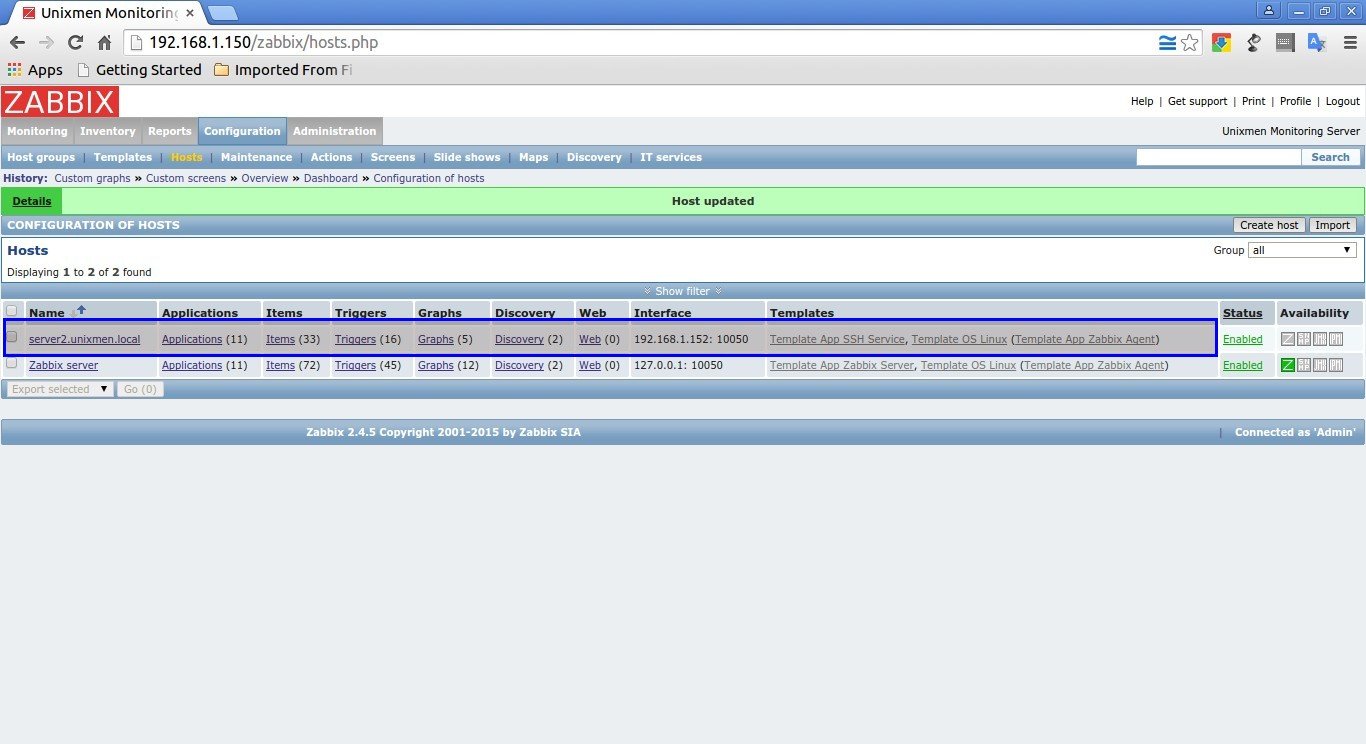
Task: Click Enabled status for Zabbix server
Action: click(1243, 365)
